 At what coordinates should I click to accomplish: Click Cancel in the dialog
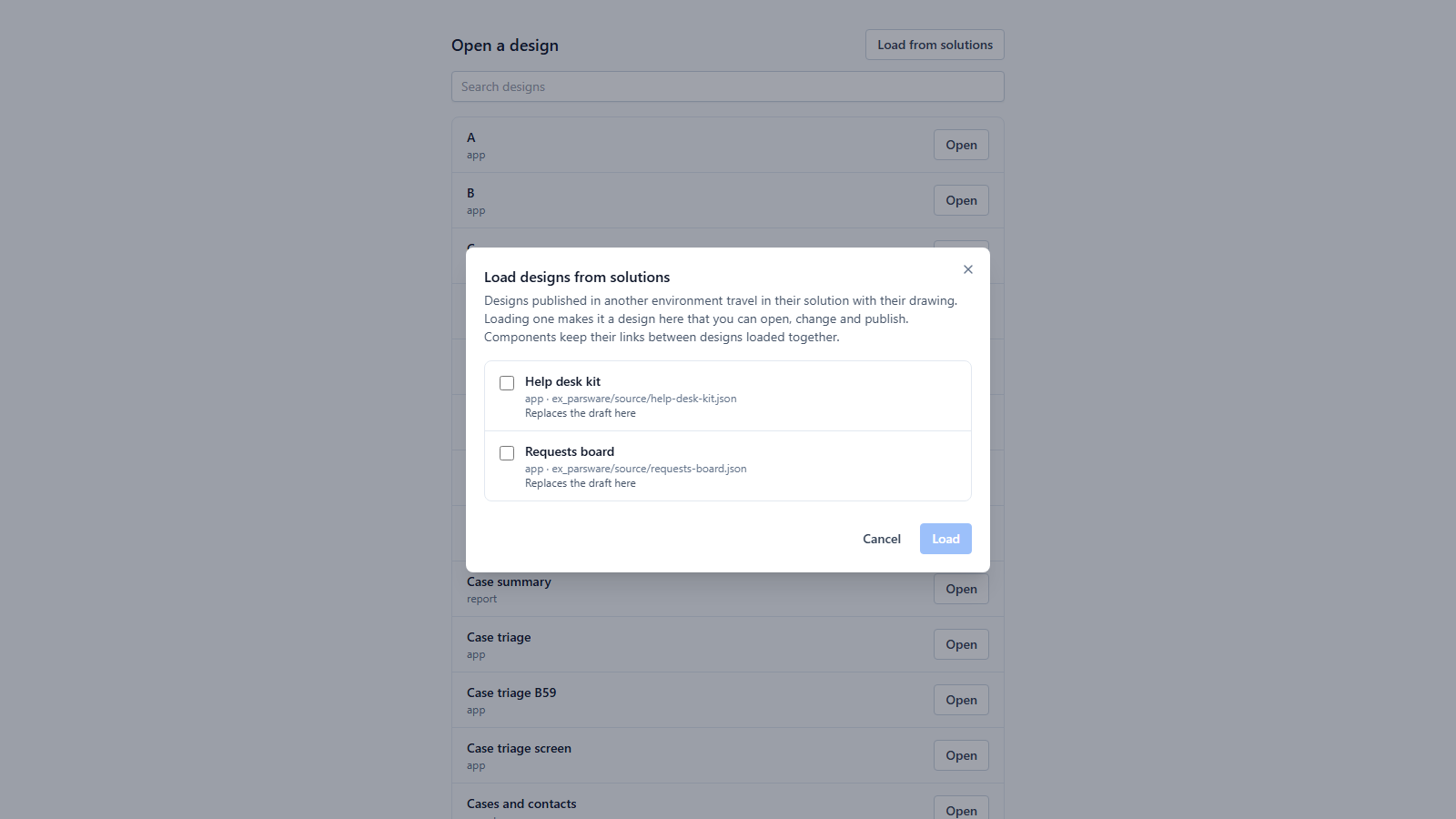[x=882, y=539]
